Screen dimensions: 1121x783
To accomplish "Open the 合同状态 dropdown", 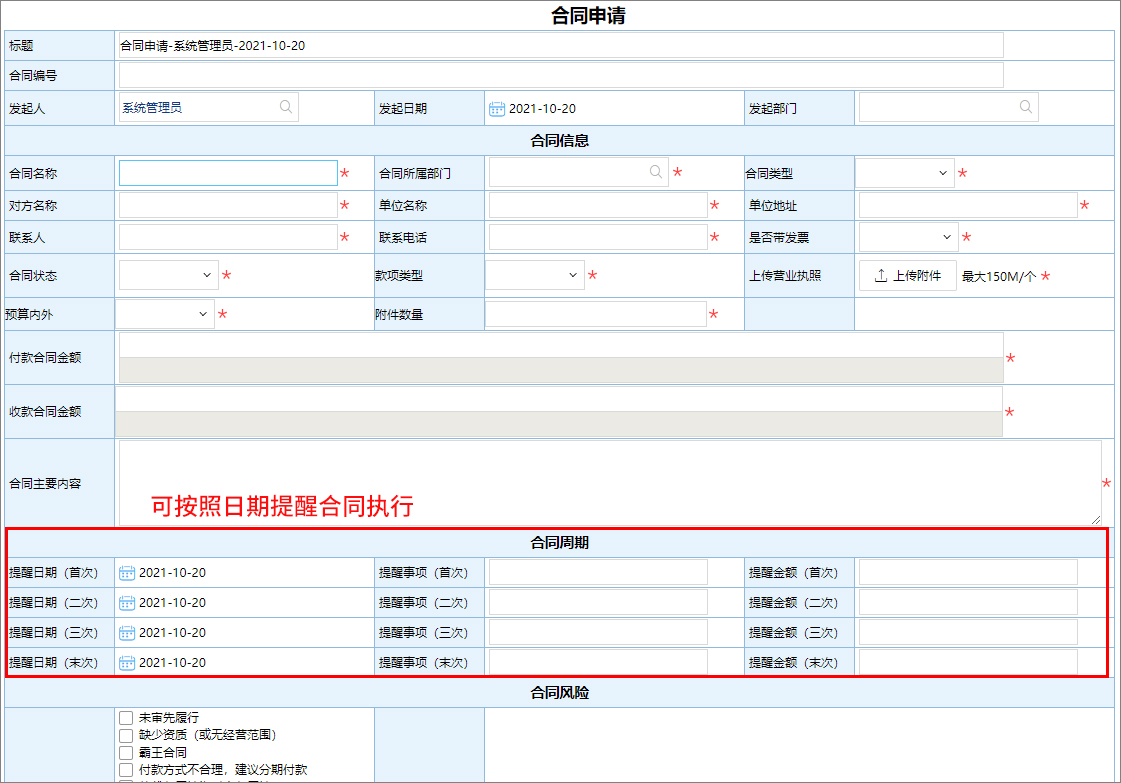I will tap(169, 275).
